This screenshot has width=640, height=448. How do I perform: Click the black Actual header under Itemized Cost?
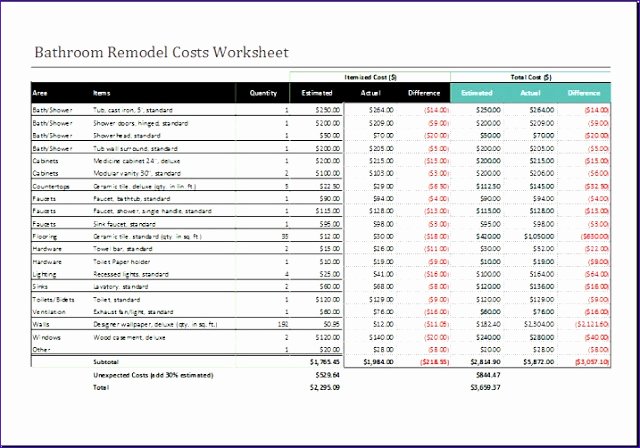[371, 93]
